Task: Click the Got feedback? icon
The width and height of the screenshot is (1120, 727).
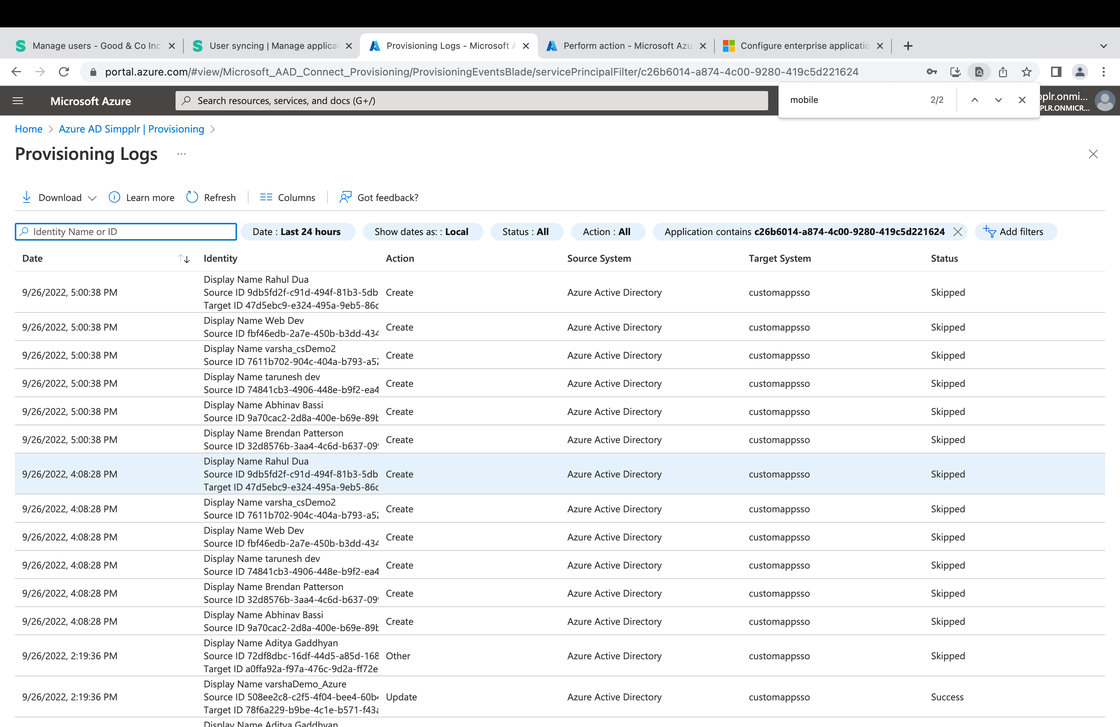Action: point(345,197)
